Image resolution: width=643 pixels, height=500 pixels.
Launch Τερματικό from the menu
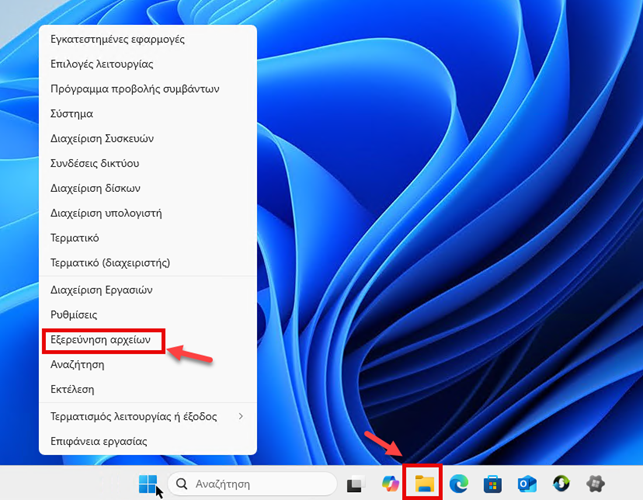148,238
